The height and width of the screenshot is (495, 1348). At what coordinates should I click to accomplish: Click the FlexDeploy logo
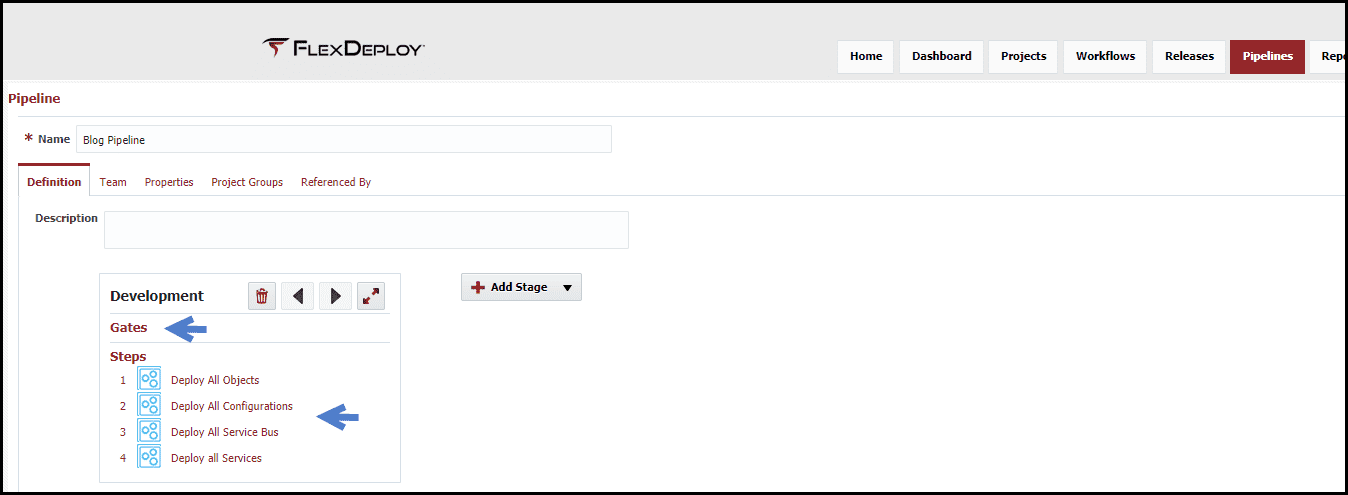coord(343,48)
